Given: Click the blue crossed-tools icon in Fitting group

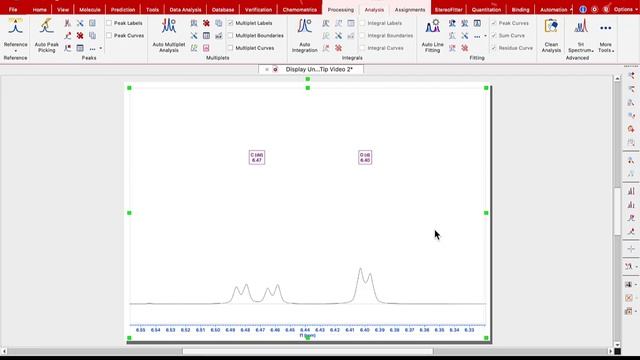Looking at the screenshot, I should 464,36.
